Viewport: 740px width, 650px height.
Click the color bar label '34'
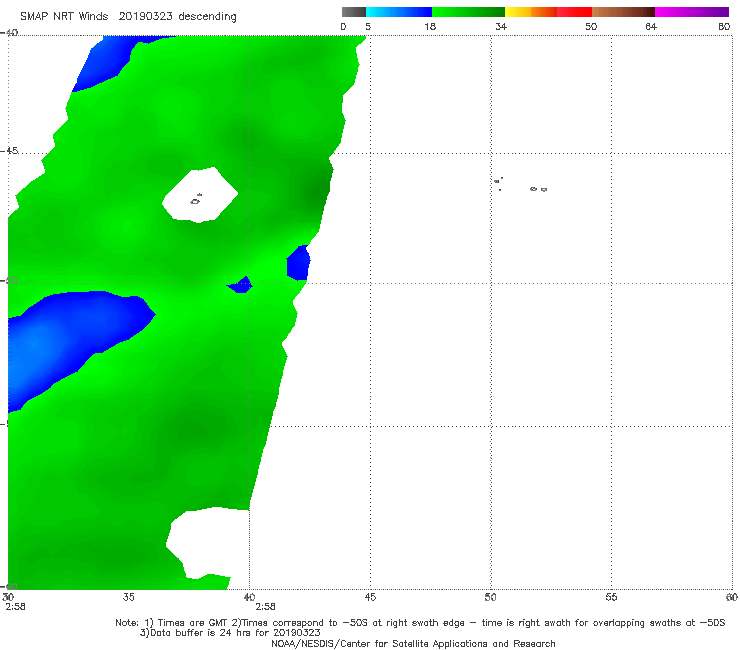point(501,27)
